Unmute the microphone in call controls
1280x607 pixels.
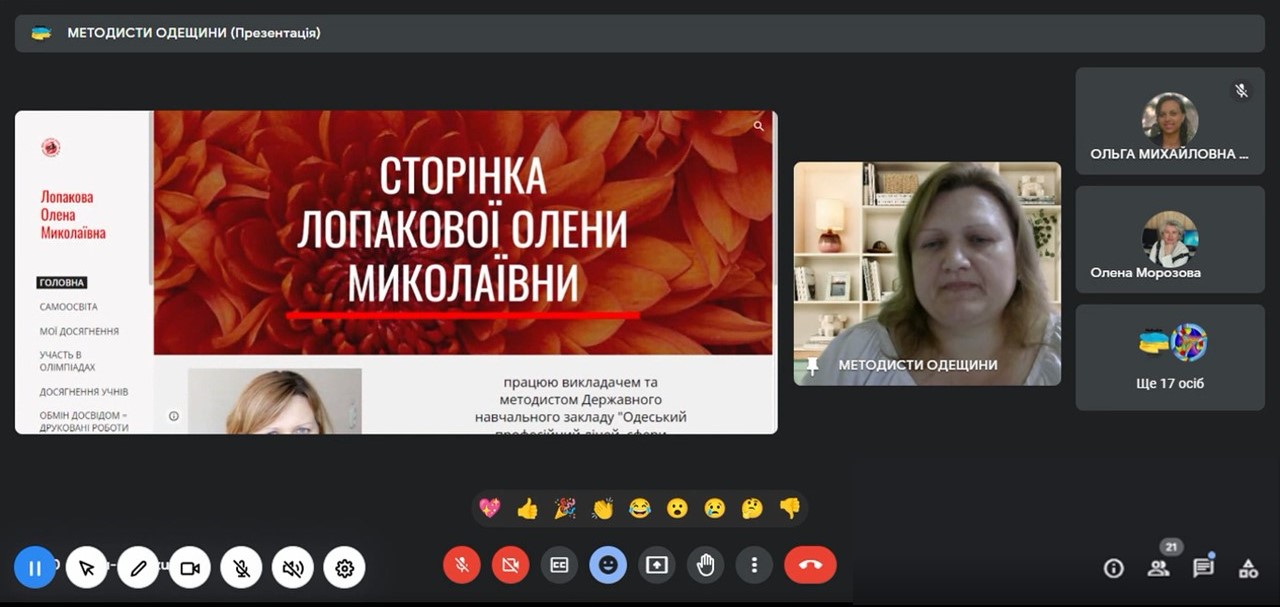(x=461, y=565)
